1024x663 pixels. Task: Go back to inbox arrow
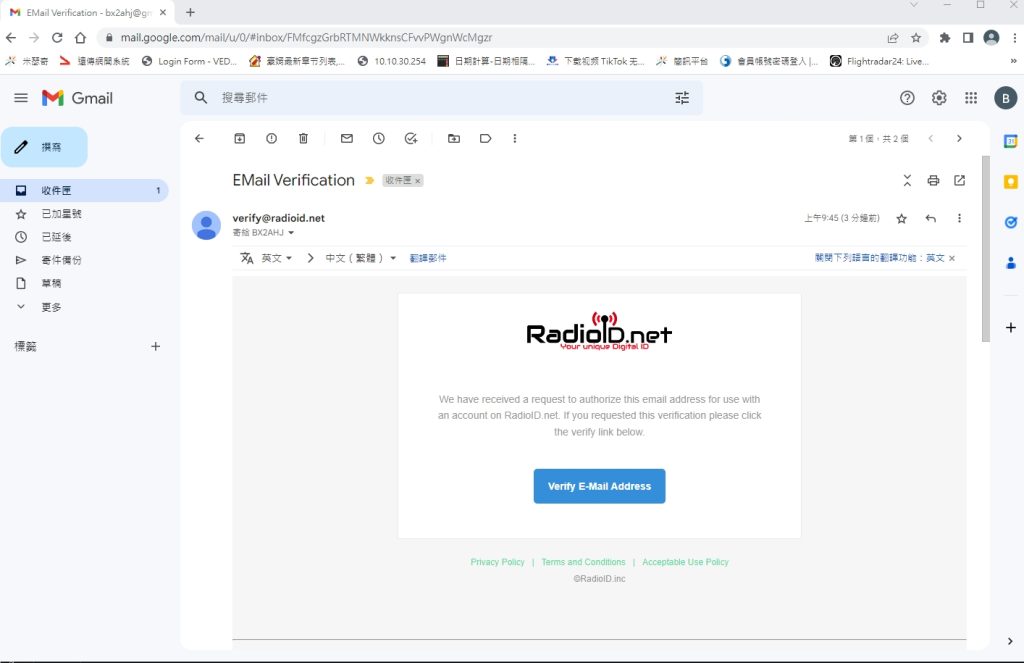coord(199,138)
